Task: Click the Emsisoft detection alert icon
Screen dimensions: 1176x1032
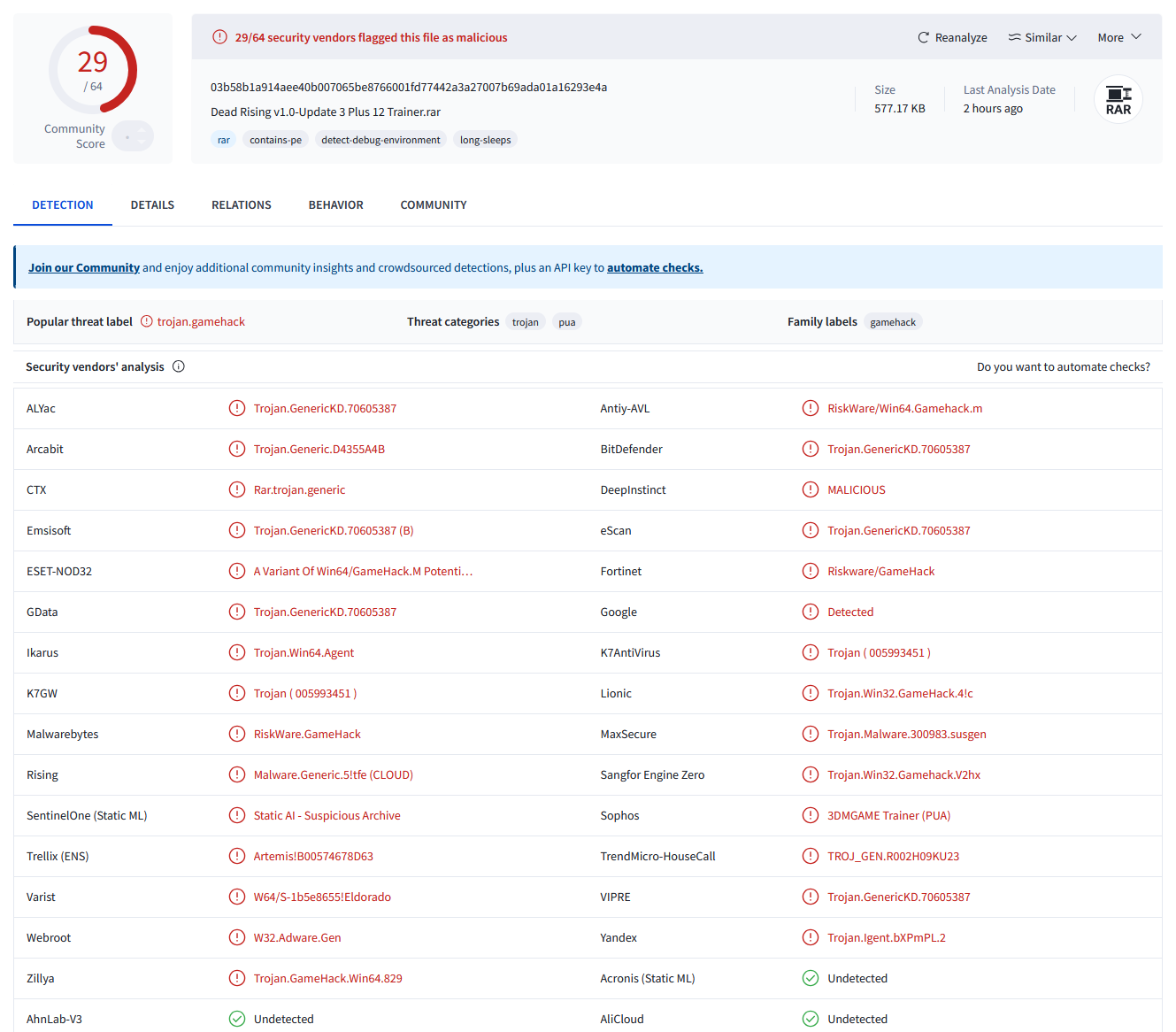Action: (237, 530)
